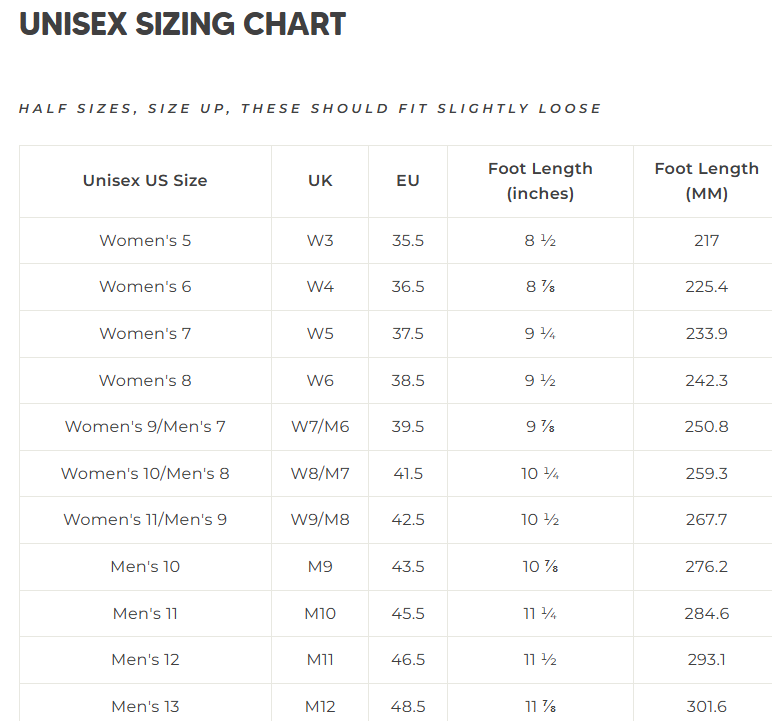
Task: Select the UK column header
Action: point(320,181)
